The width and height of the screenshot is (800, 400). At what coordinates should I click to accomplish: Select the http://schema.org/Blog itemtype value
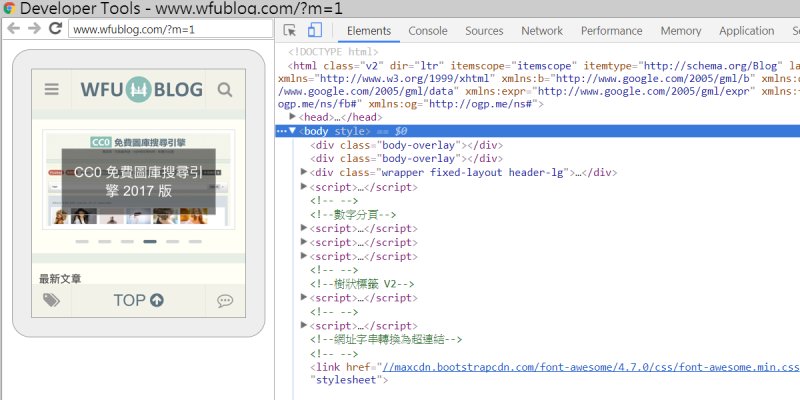click(x=713, y=66)
